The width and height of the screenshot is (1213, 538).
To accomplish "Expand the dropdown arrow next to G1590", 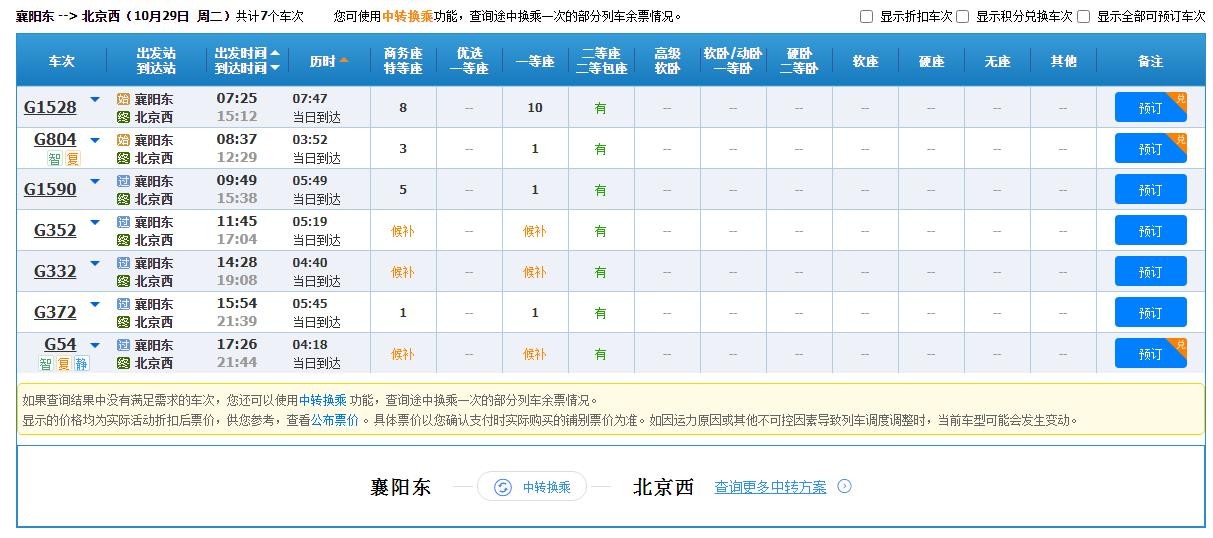I will pyautogui.click(x=95, y=182).
